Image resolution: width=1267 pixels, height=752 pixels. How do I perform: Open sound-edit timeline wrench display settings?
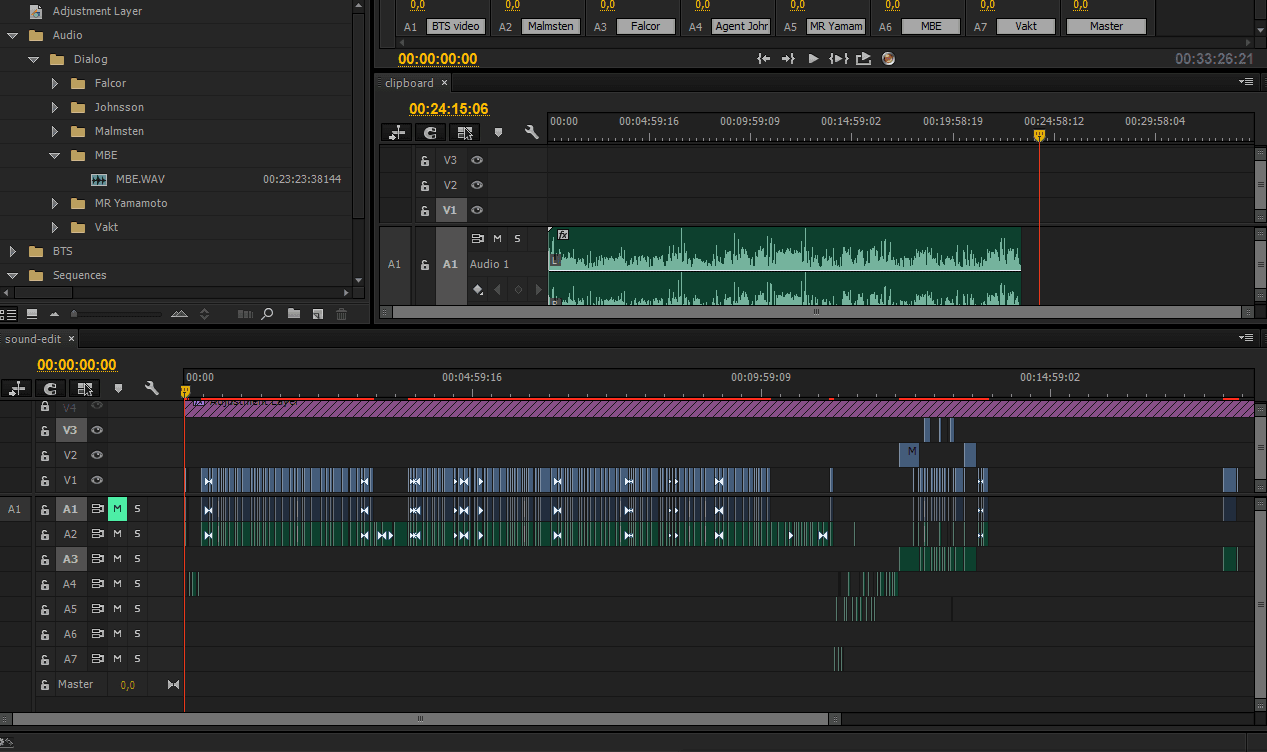click(x=152, y=388)
